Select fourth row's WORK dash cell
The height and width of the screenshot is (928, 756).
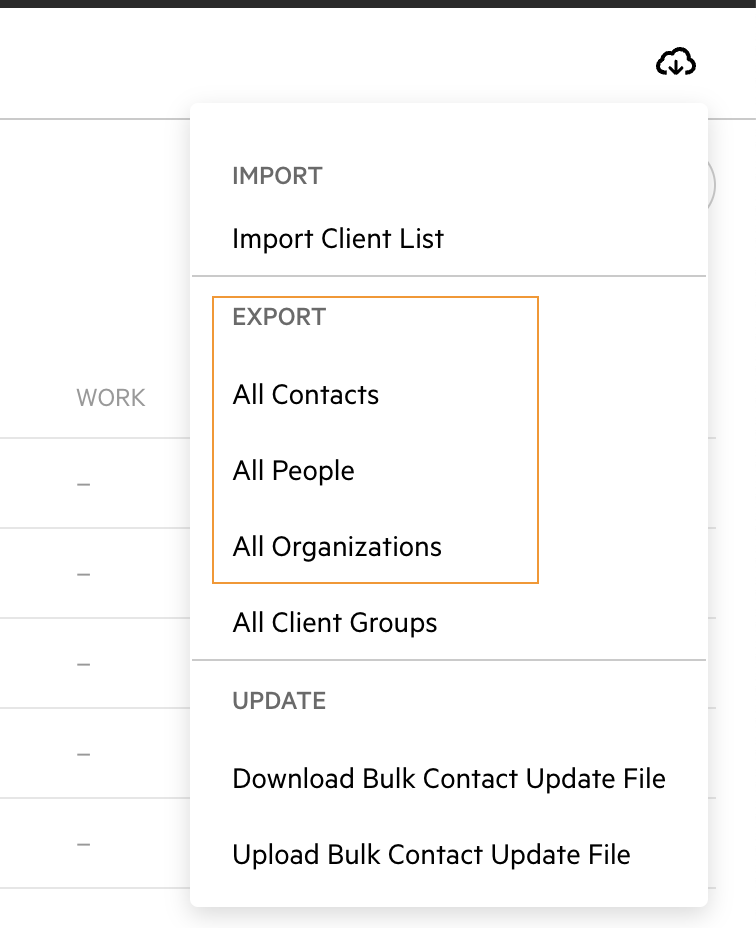click(x=83, y=754)
